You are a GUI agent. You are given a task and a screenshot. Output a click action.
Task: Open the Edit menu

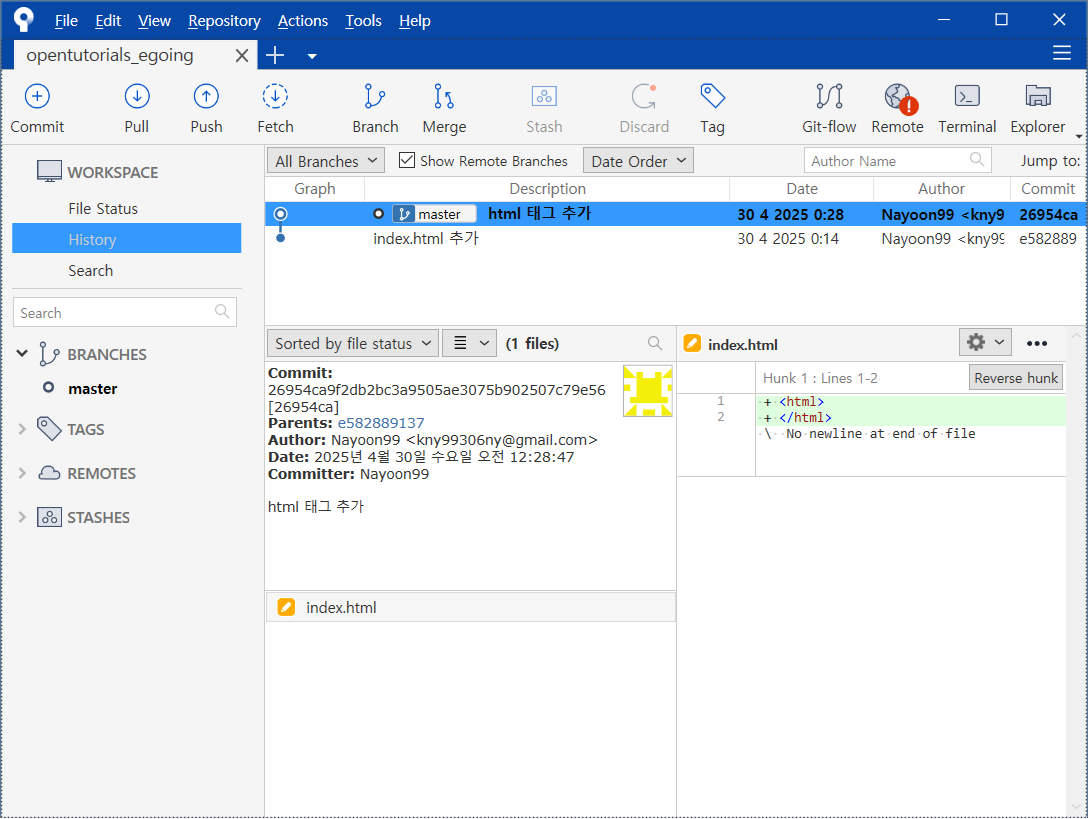point(108,21)
